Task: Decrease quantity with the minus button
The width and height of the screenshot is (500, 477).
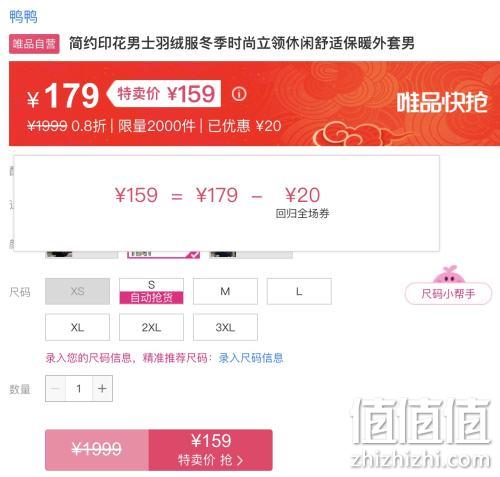Action: point(56,388)
